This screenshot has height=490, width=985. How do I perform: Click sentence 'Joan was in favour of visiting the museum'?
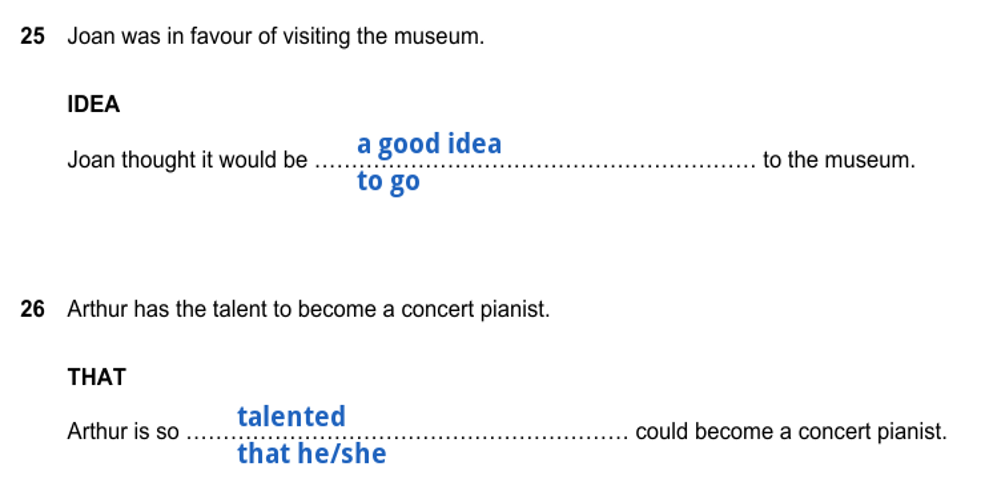click(276, 36)
